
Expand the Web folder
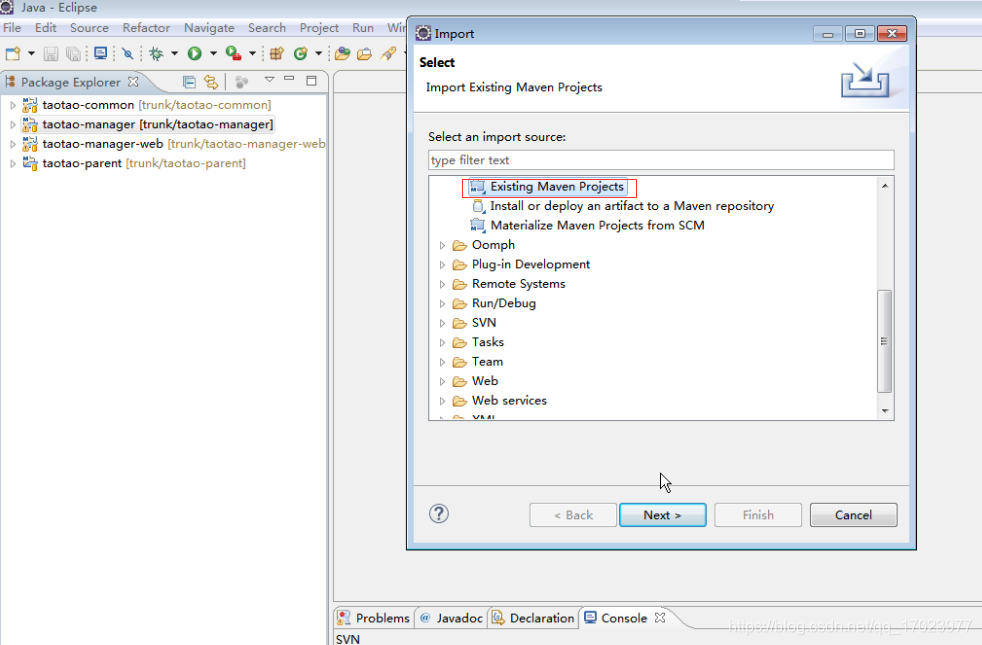442,381
